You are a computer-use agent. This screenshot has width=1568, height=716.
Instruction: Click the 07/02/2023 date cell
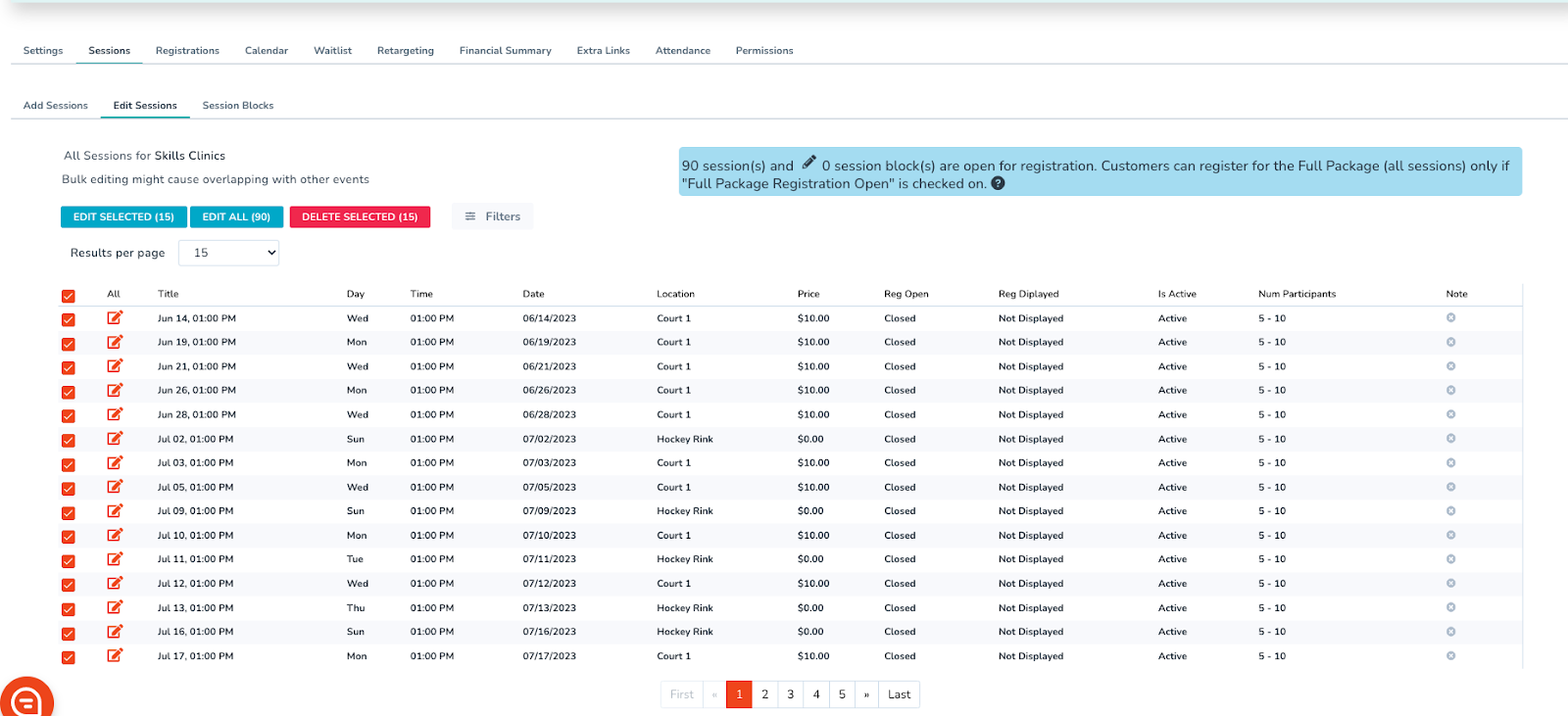click(550, 439)
